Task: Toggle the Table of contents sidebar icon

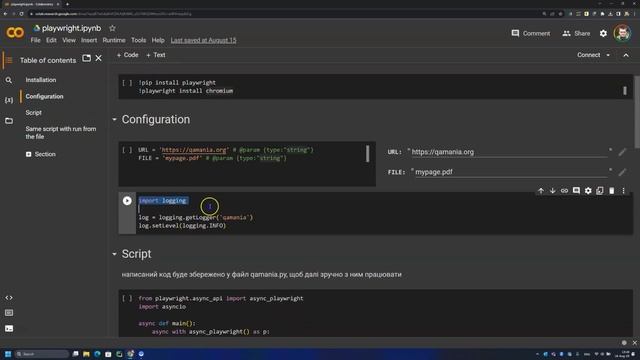Action: click(x=9, y=60)
